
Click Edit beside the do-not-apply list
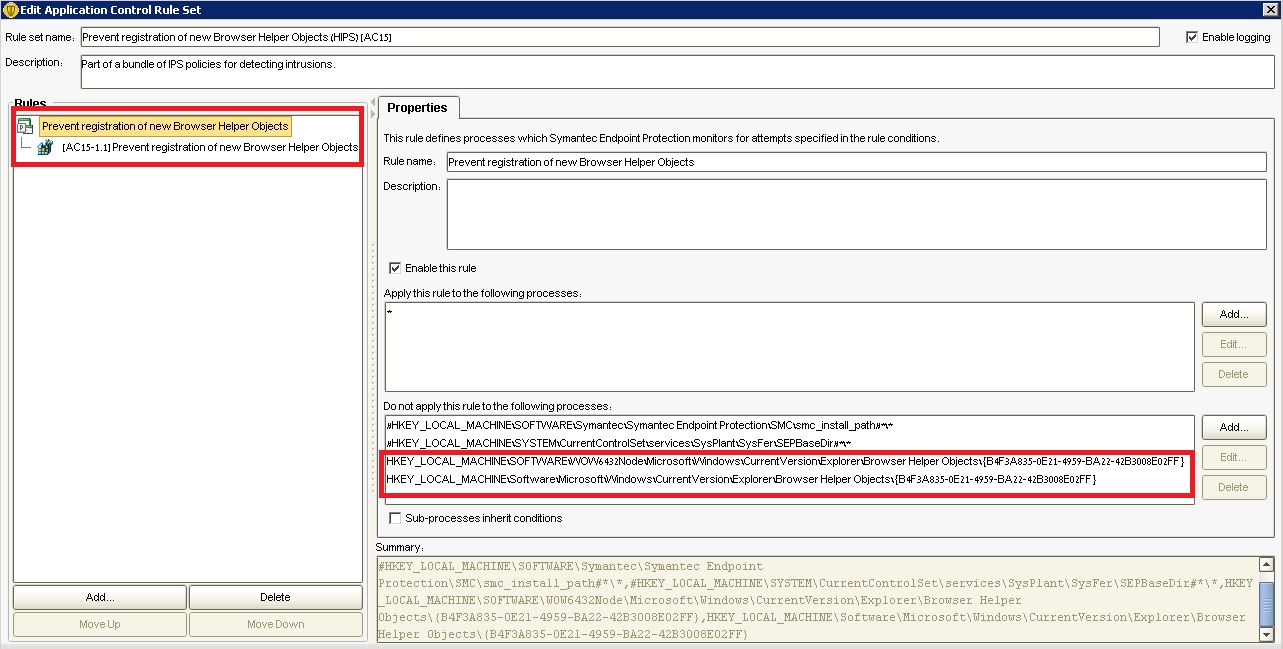click(x=1234, y=457)
